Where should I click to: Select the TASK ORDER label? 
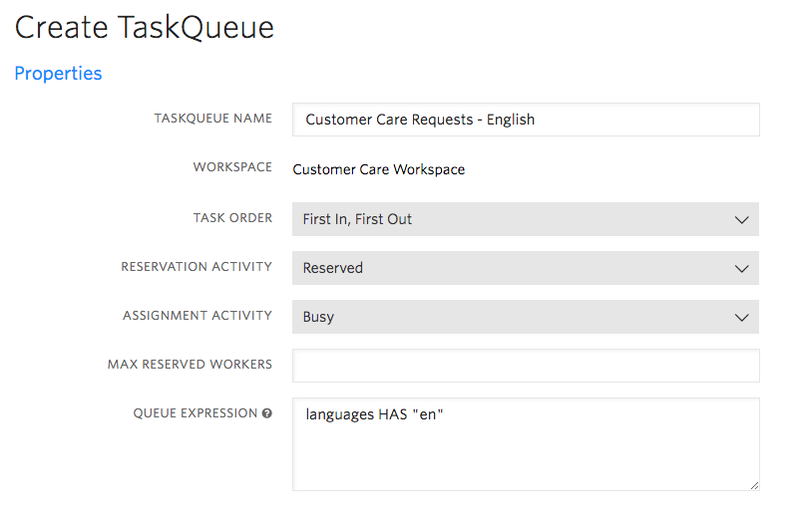pos(232,218)
